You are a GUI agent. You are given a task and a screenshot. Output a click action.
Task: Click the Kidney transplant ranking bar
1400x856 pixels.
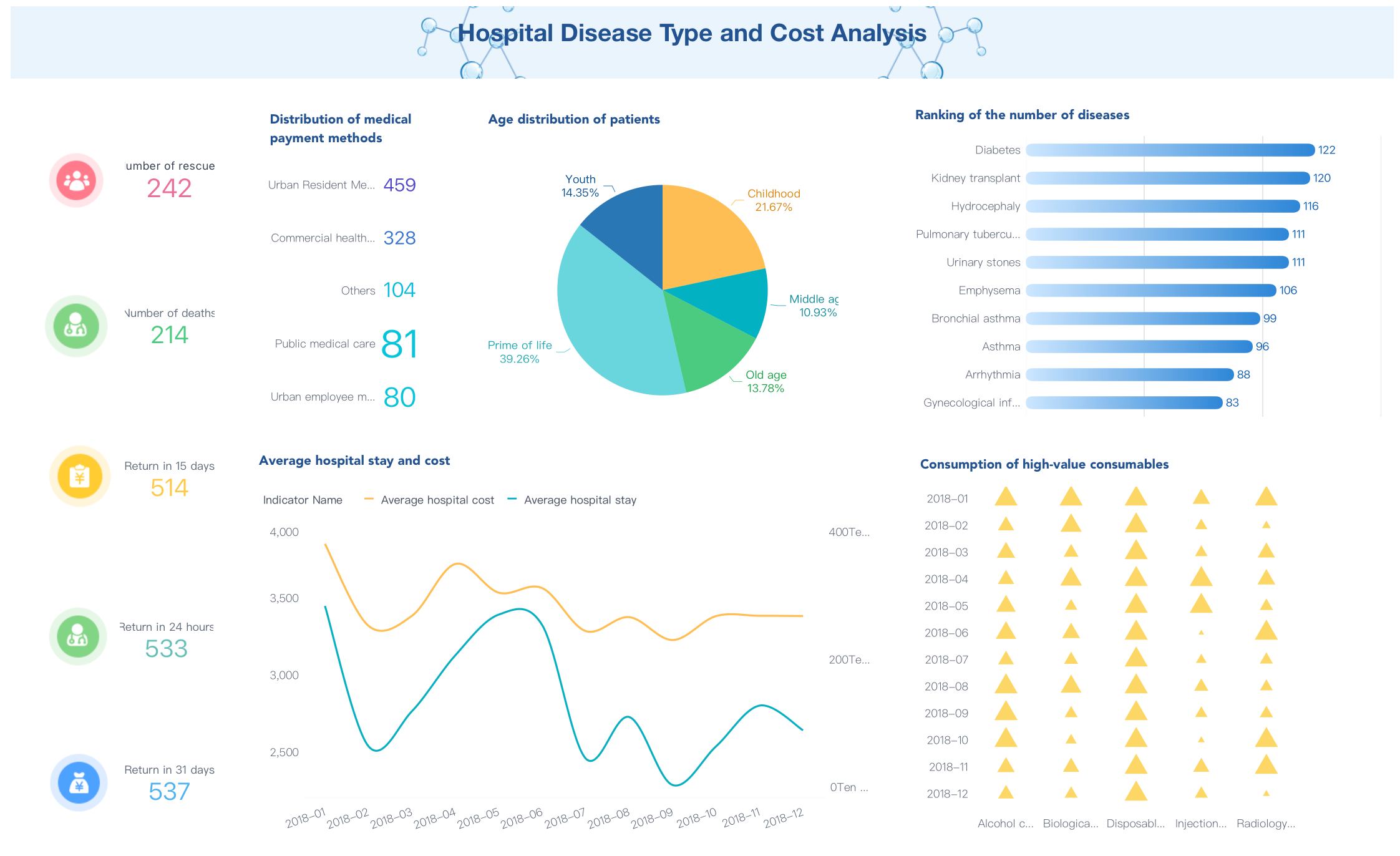tap(1168, 178)
